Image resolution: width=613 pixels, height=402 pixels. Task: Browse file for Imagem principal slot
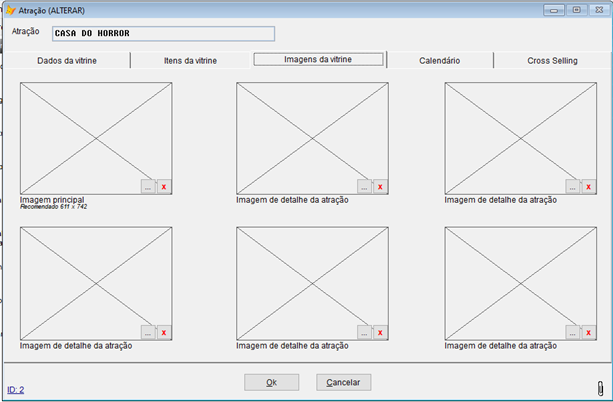click(x=148, y=187)
